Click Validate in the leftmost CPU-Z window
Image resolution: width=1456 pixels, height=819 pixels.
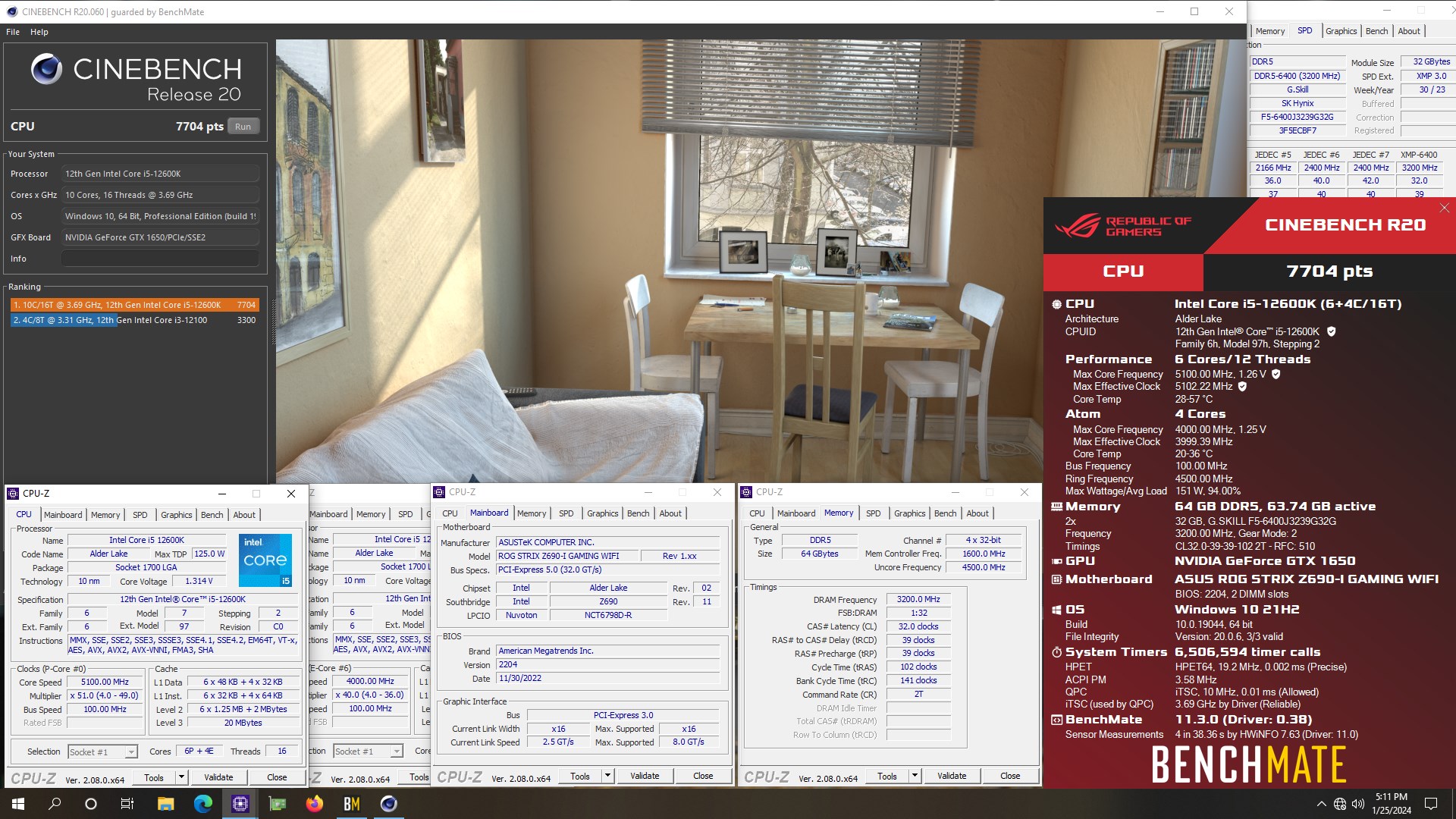[x=218, y=777]
